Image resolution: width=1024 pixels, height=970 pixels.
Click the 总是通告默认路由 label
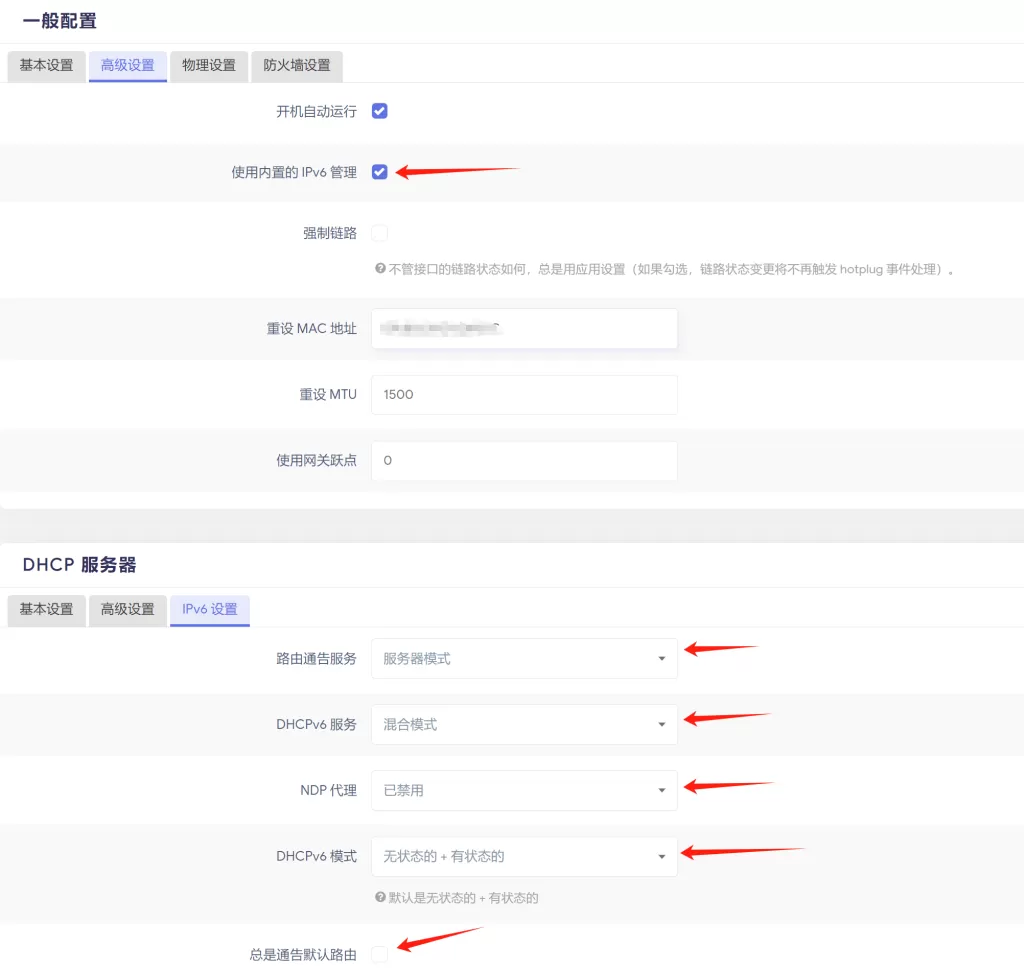point(303,955)
